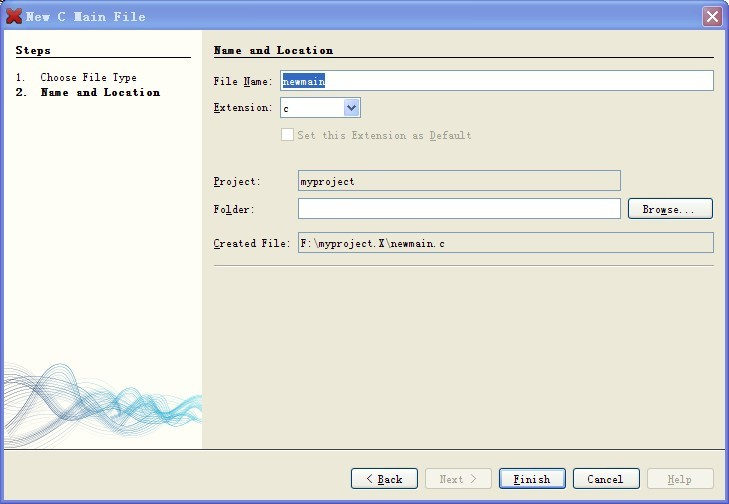Screen dimensions: 729x504
Task: Click the Created File label
Action: 252,243
